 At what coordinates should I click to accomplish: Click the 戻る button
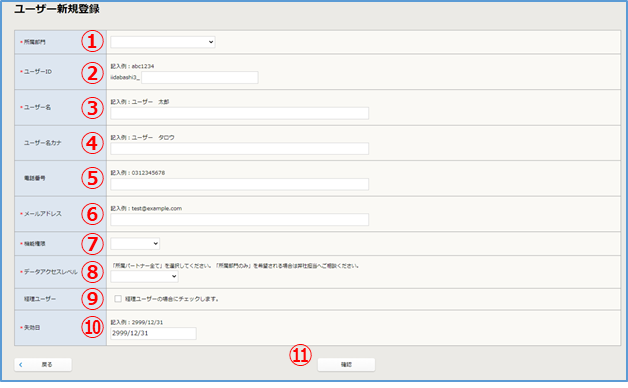tap(43, 364)
